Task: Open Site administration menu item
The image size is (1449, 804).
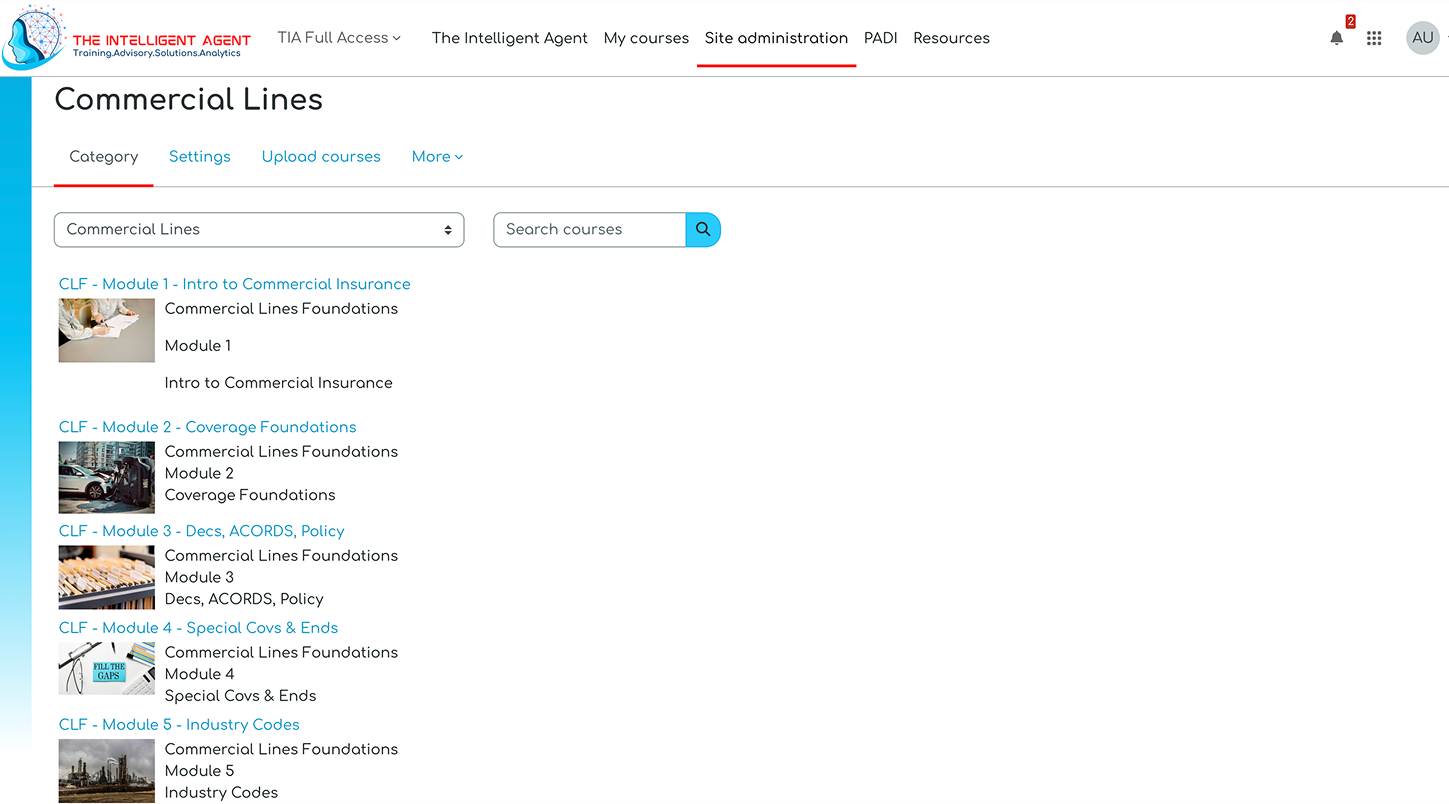Action: click(776, 38)
